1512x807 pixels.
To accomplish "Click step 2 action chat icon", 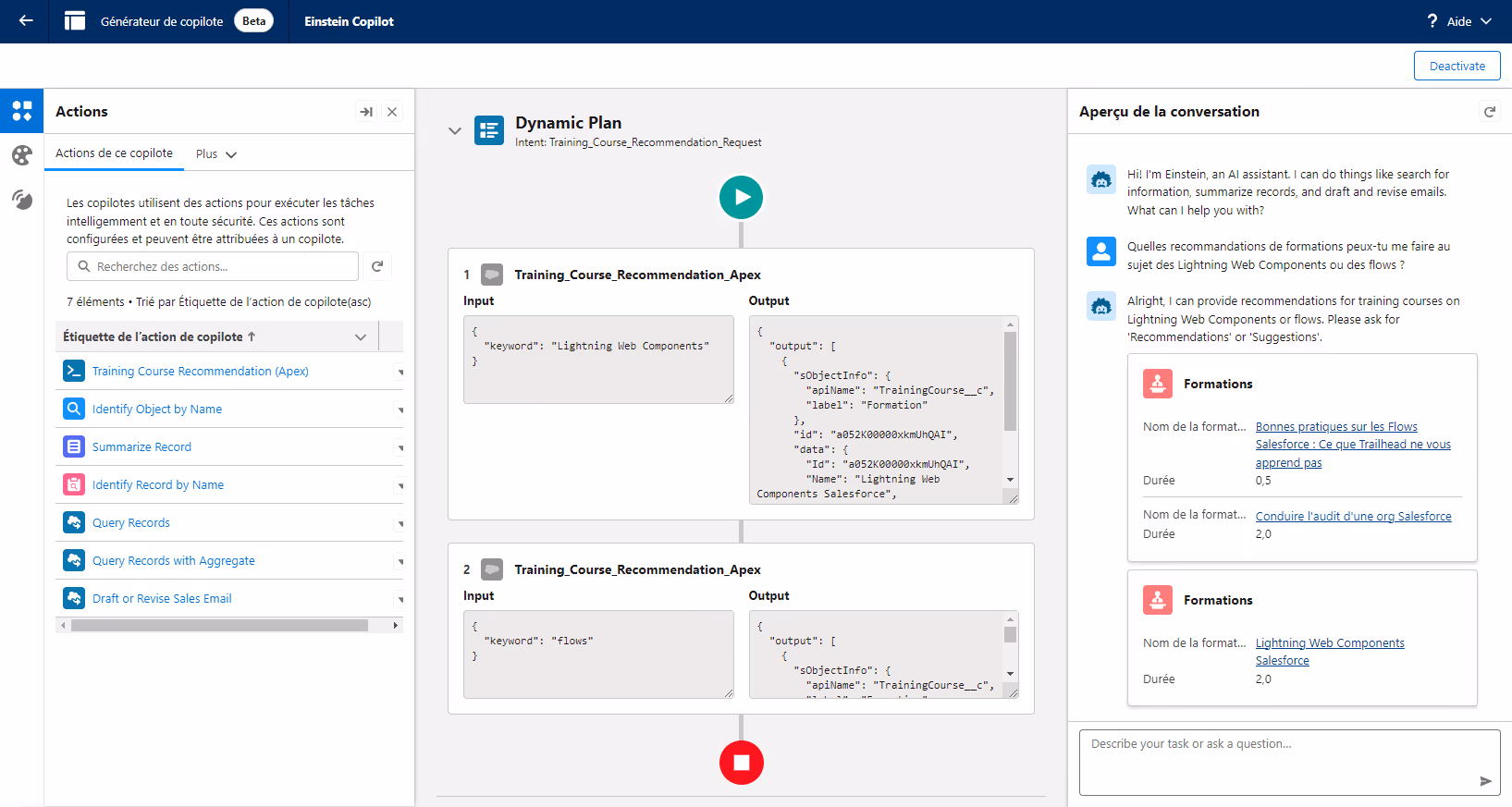I will (x=492, y=569).
